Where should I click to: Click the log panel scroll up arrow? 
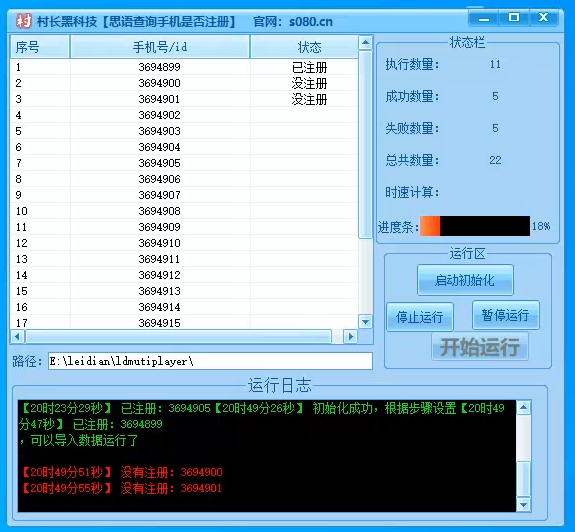tap(523, 407)
